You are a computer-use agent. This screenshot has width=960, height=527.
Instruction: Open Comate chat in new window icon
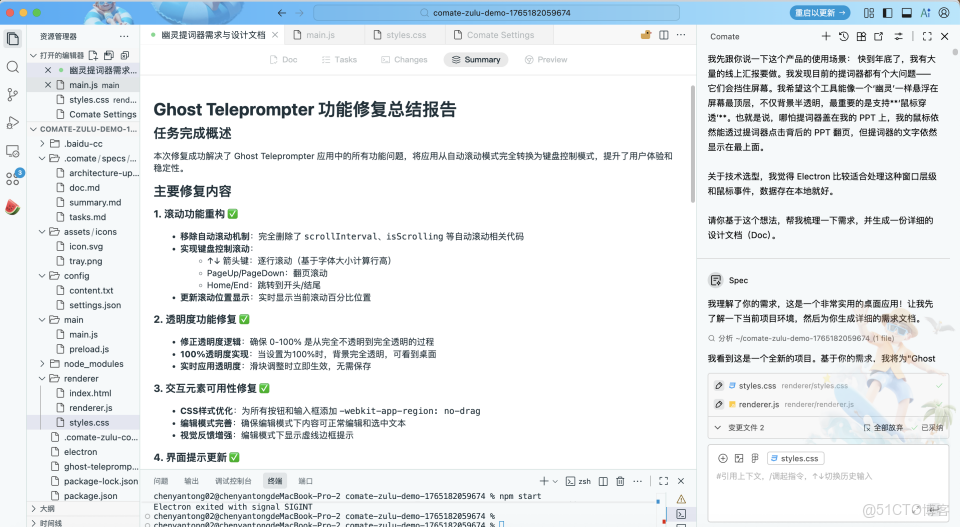point(879,36)
